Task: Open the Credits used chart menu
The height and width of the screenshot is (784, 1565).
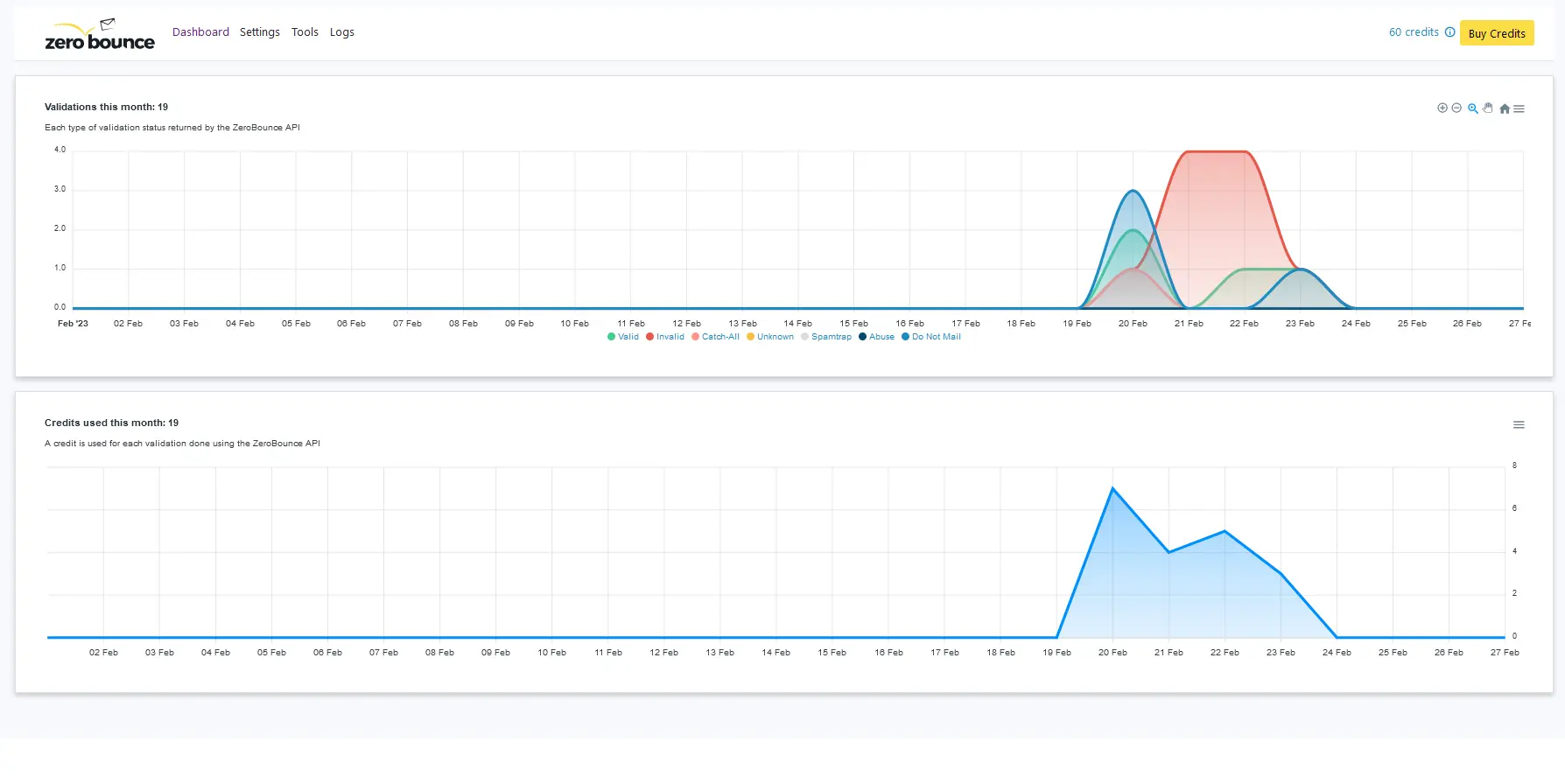Action: [1519, 425]
